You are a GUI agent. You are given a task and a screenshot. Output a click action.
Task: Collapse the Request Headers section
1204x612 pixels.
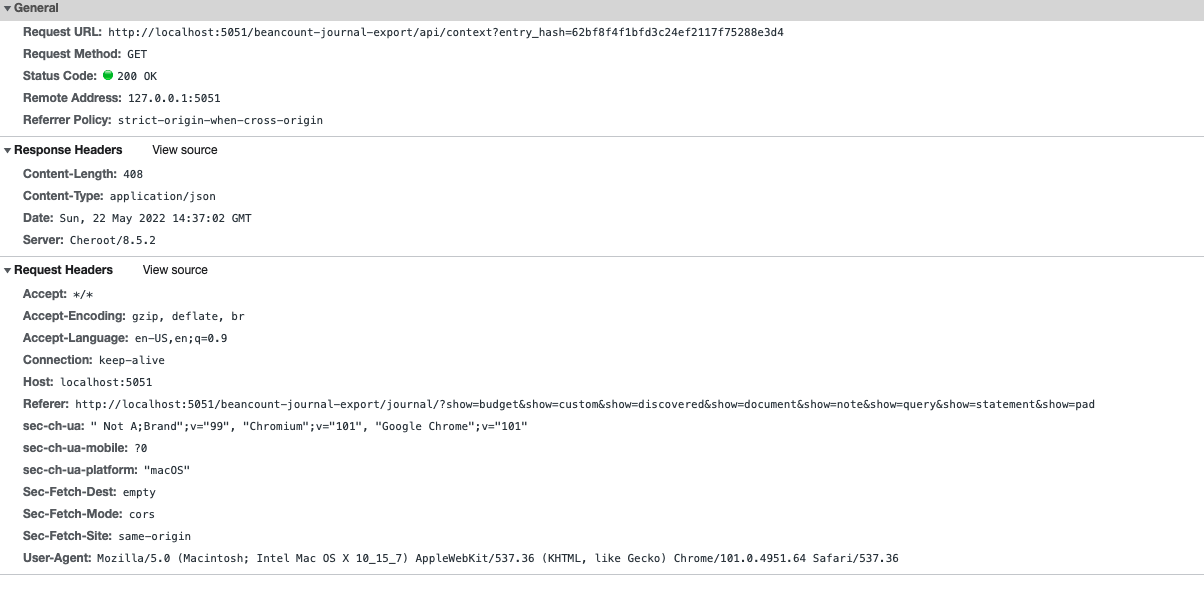[8, 270]
